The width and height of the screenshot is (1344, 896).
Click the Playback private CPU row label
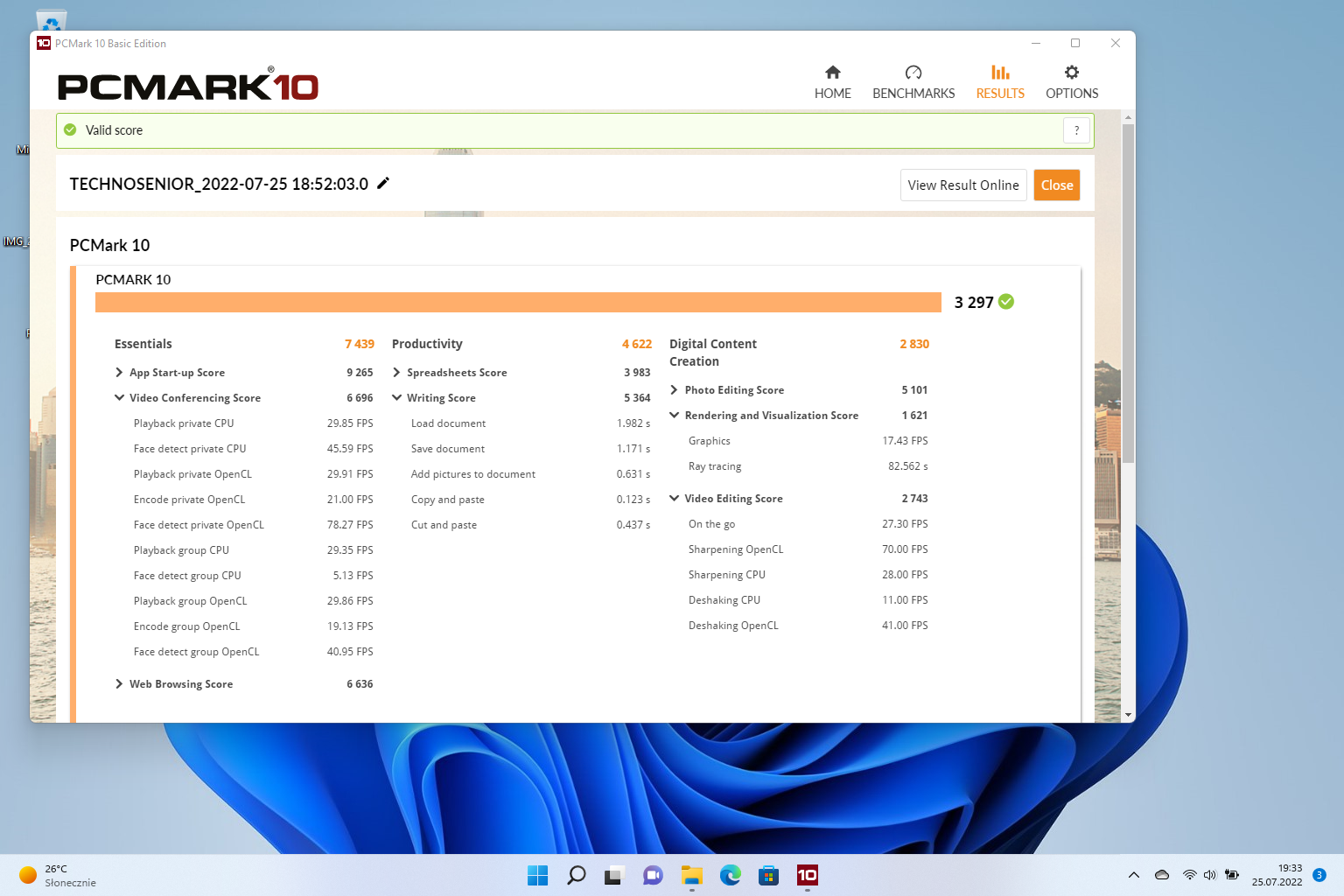[184, 423]
